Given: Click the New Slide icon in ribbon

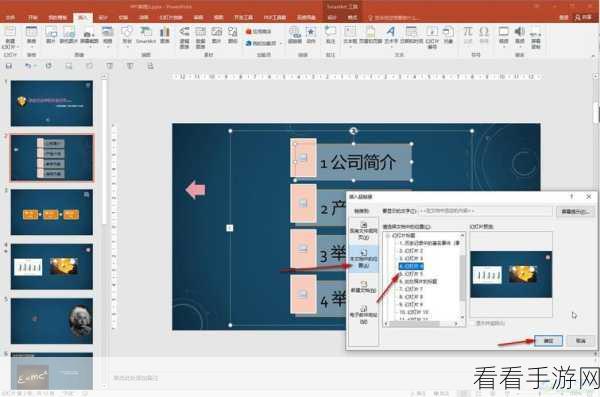Looking at the screenshot, I should (10, 32).
